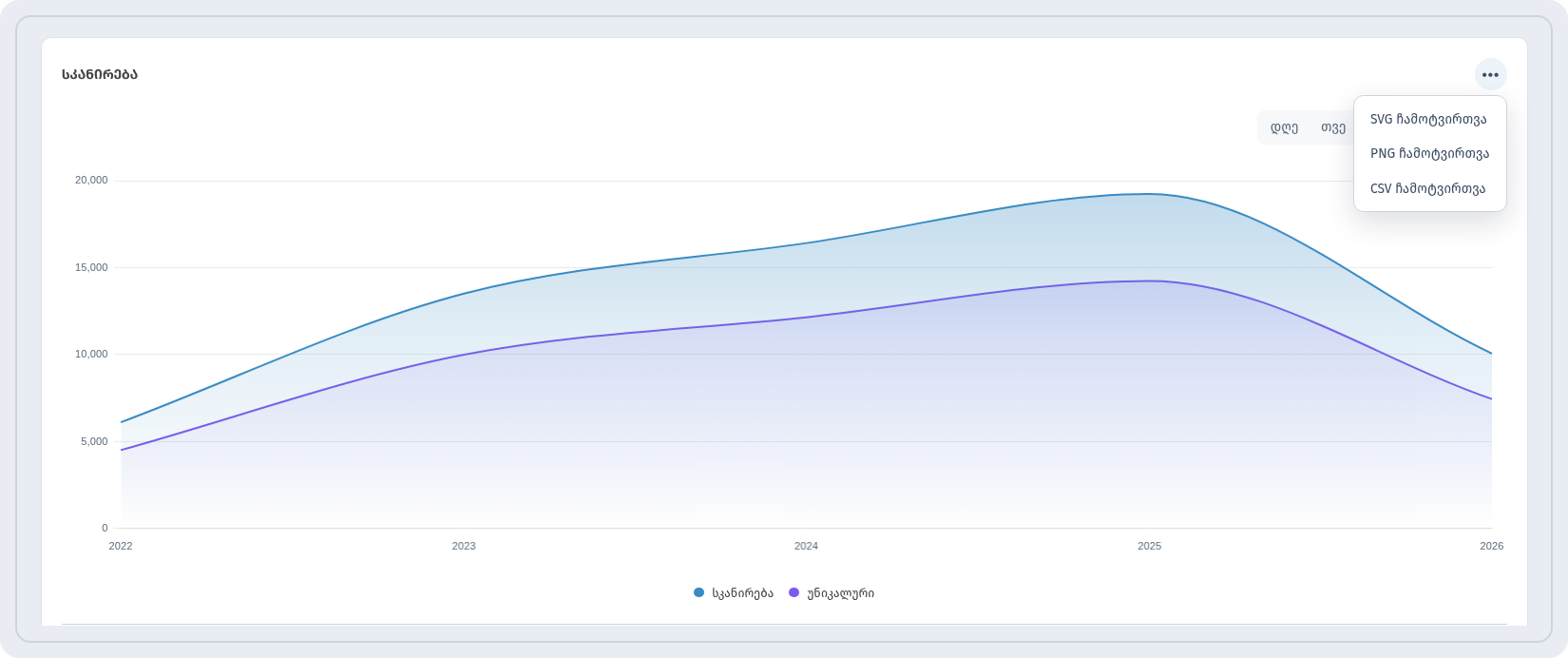
Task: Click CSV ჩამოტვირთვა menu entry
Action: pyautogui.click(x=1429, y=188)
